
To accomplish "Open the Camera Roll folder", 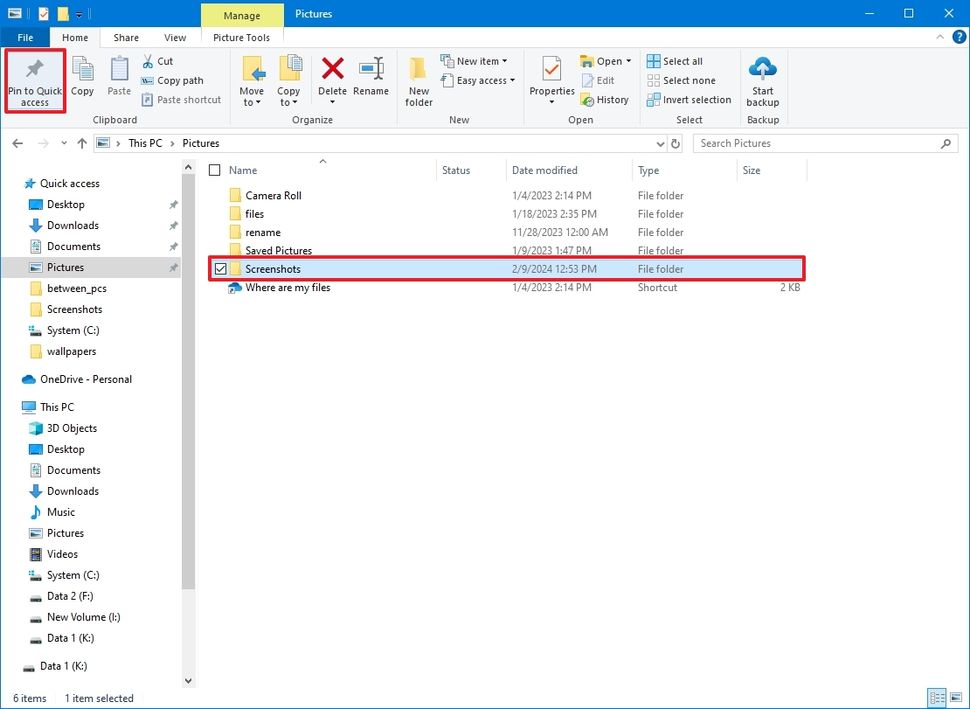I will click(x=275, y=195).
